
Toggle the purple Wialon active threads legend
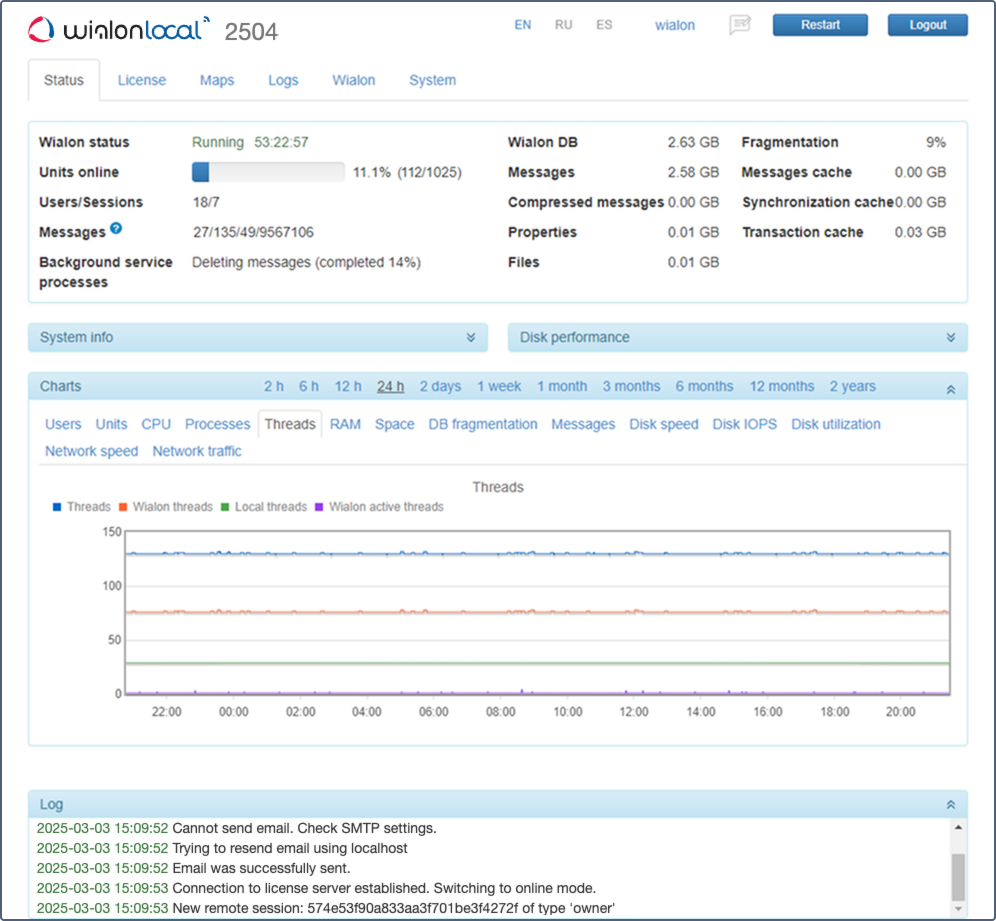coord(379,507)
